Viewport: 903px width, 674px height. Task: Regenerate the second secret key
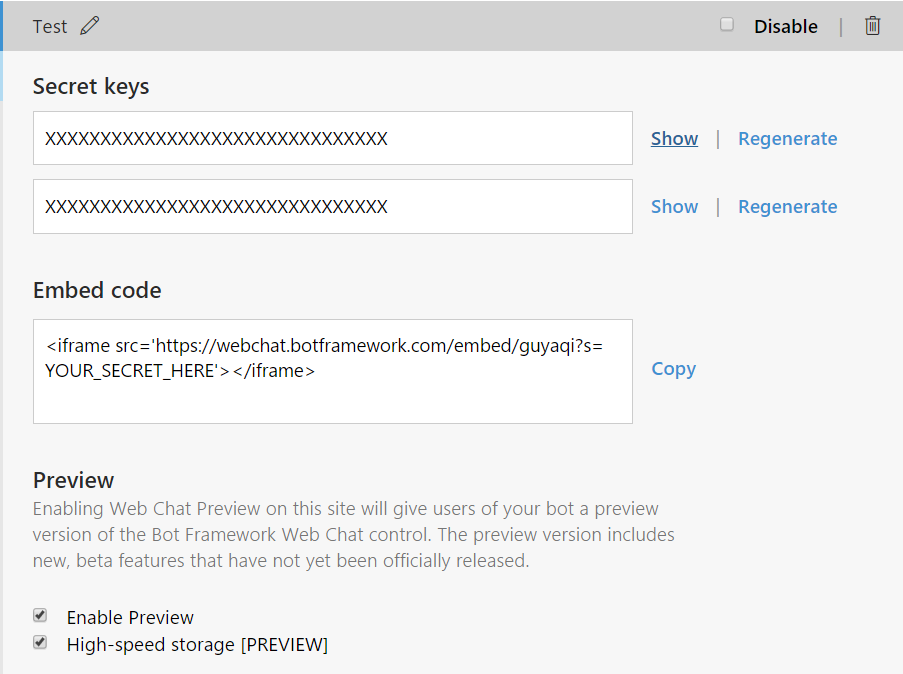[x=787, y=207]
